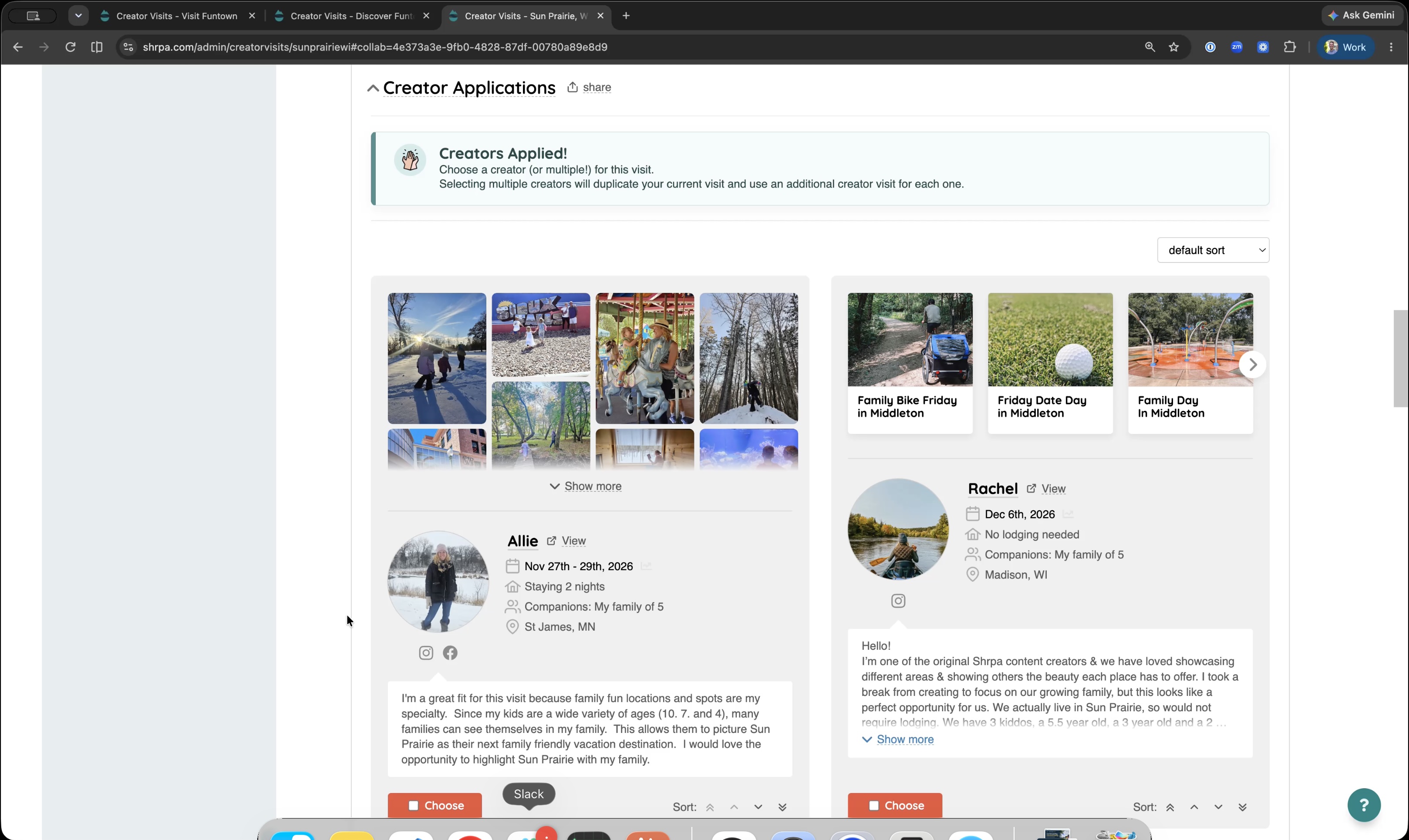Click the browser zoom magnifier icon
Screen dimensions: 1409x840
(x=1150, y=47)
